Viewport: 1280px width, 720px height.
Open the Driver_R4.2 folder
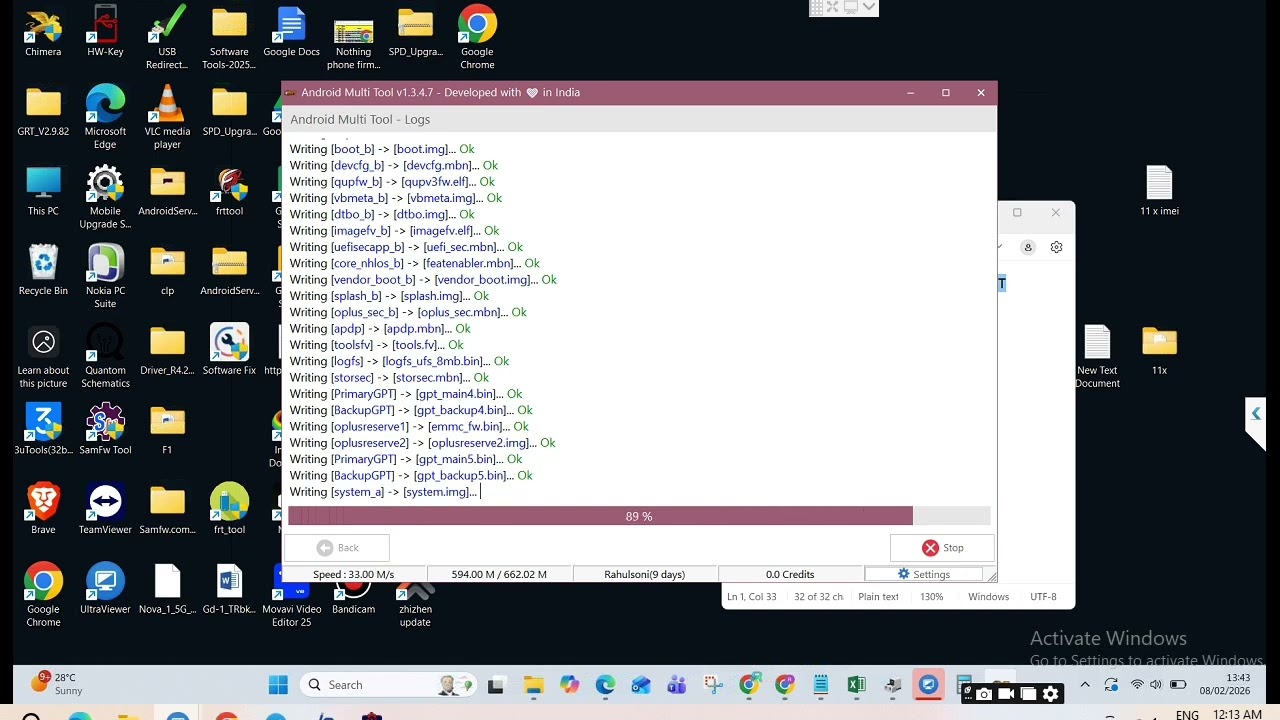click(167, 351)
